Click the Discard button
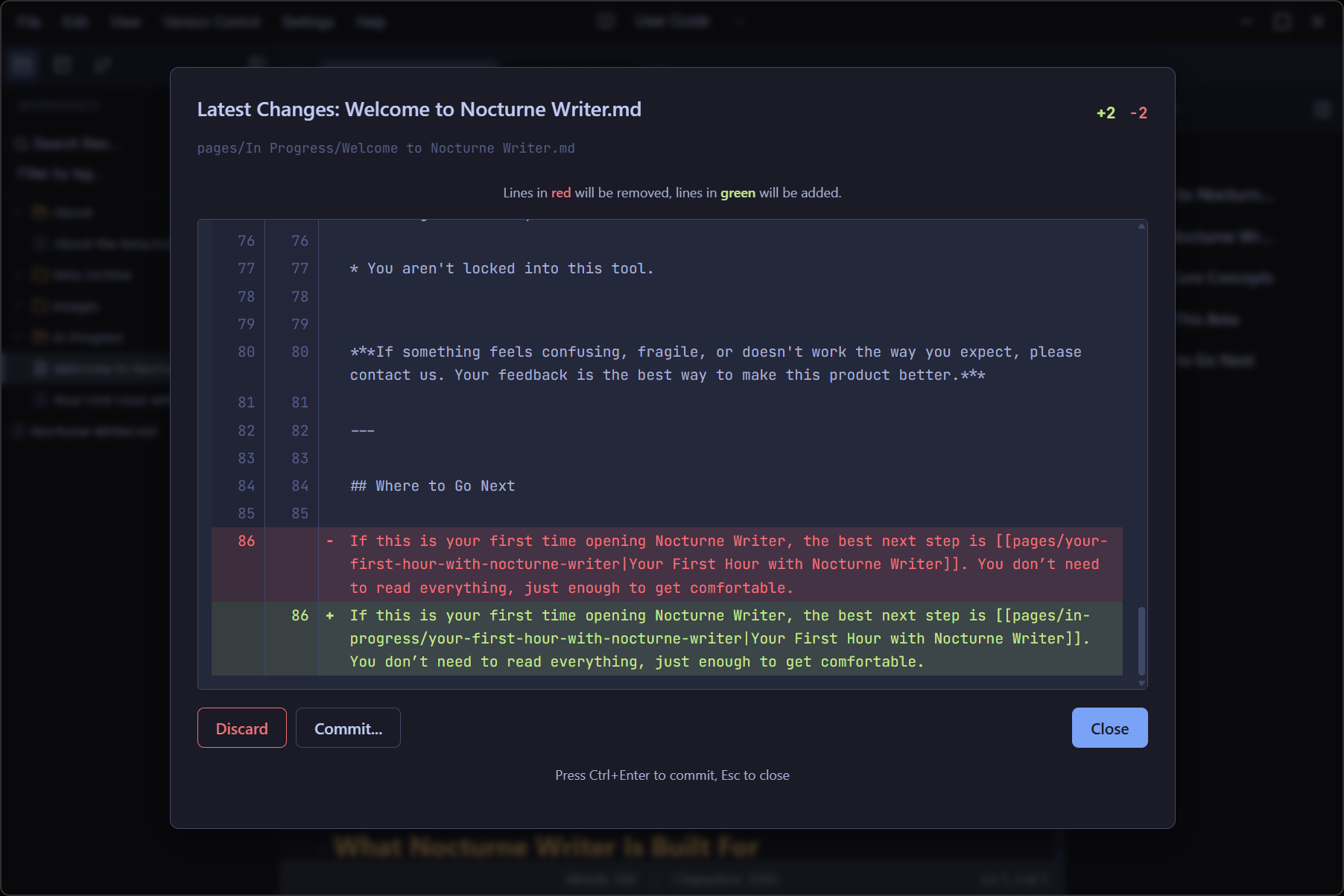 tap(241, 728)
